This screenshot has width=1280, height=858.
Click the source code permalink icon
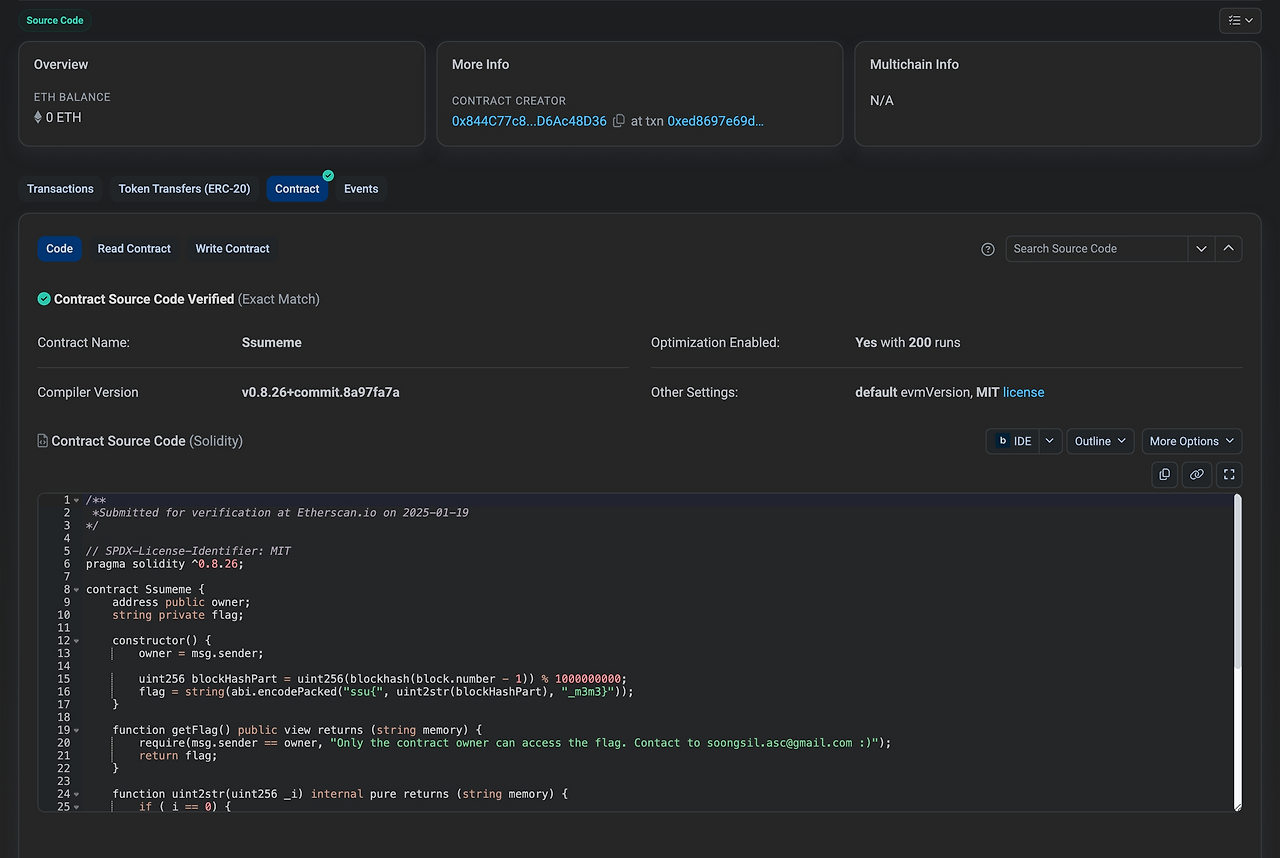(x=1197, y=474)
